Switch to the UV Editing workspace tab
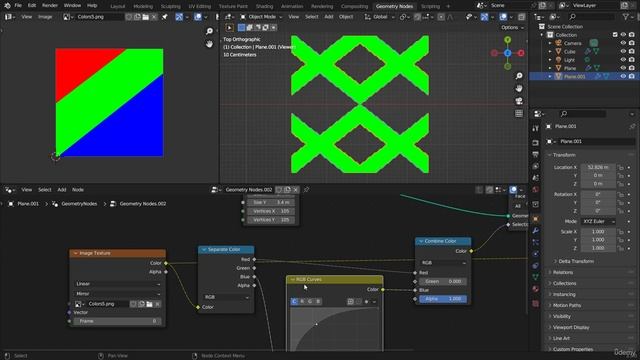 (200, 6)
